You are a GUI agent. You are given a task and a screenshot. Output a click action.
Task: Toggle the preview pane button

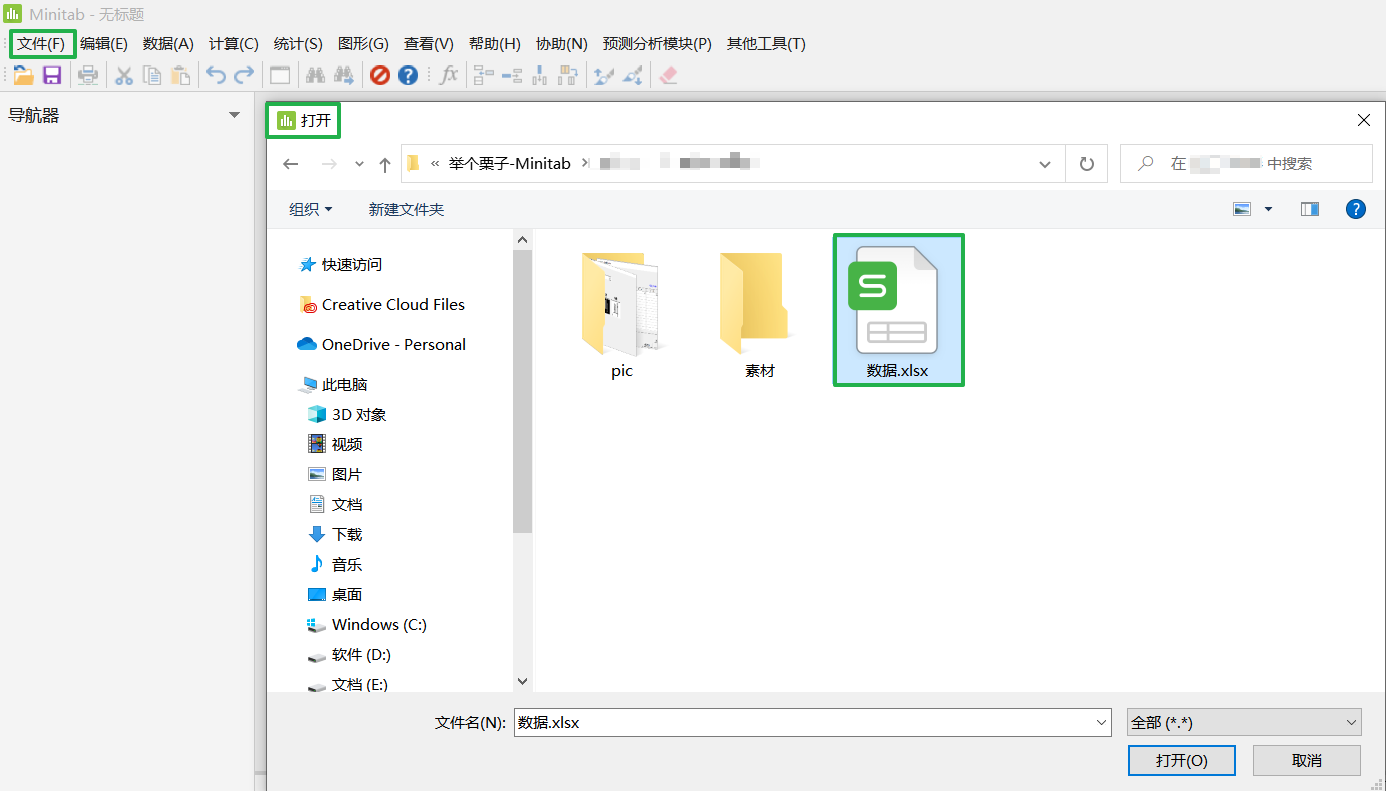pyautogui.click(x=1309, y=209)
